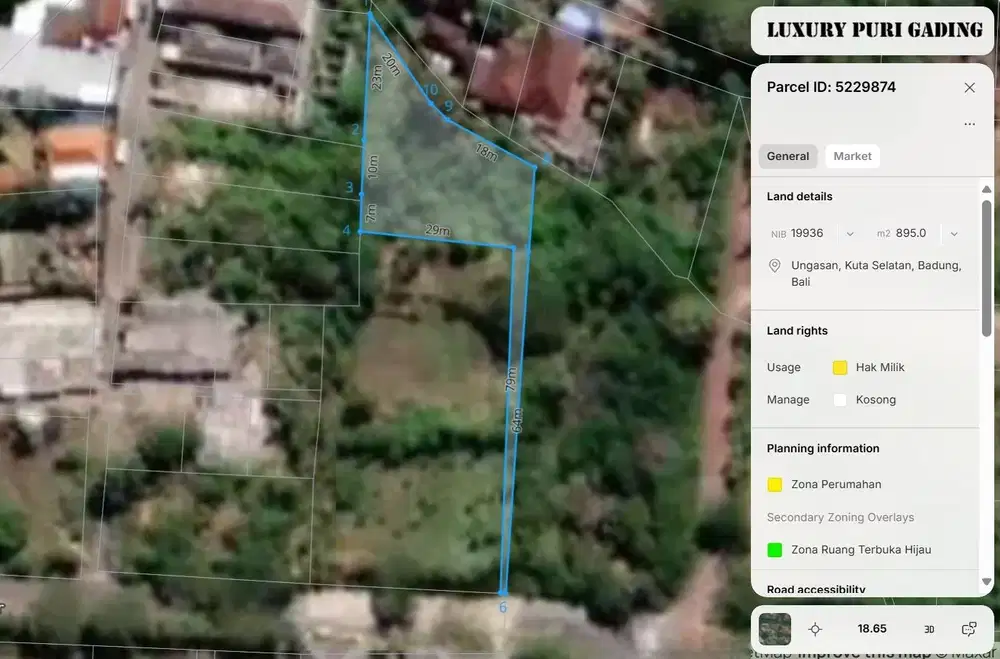The width and height of the screenshot is (1000, 659).
Task: Click the white Kosong manage swatch
Action: pos(840,400)
